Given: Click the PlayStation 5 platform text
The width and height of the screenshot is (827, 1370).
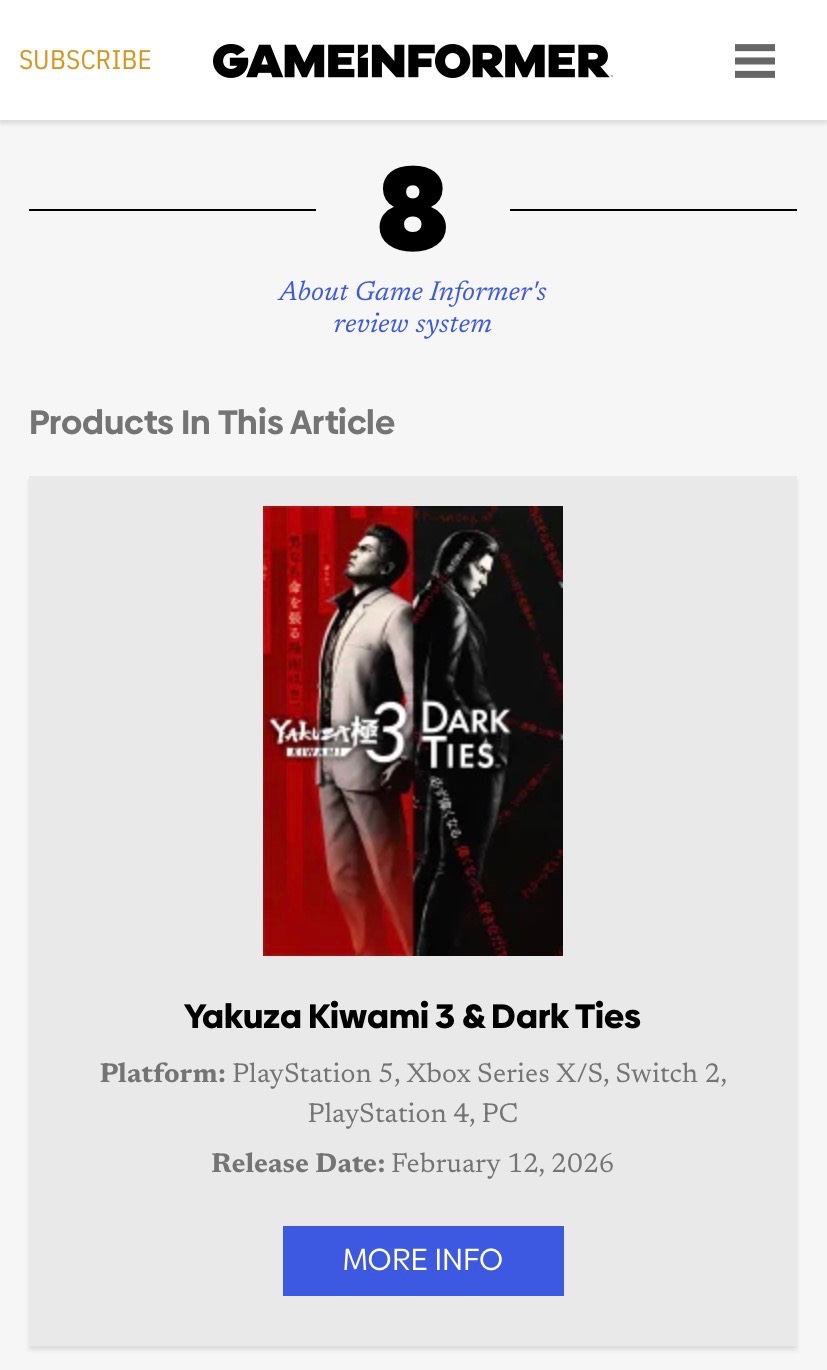Looking at the screenshot, I should 314,1075.
